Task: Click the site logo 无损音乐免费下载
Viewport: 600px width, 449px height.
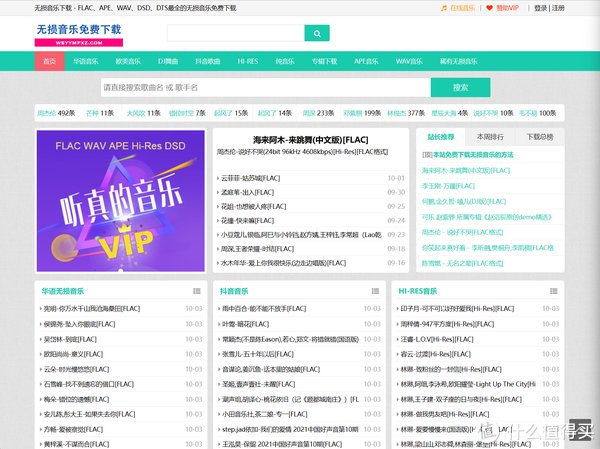Action: coord(79,34)
